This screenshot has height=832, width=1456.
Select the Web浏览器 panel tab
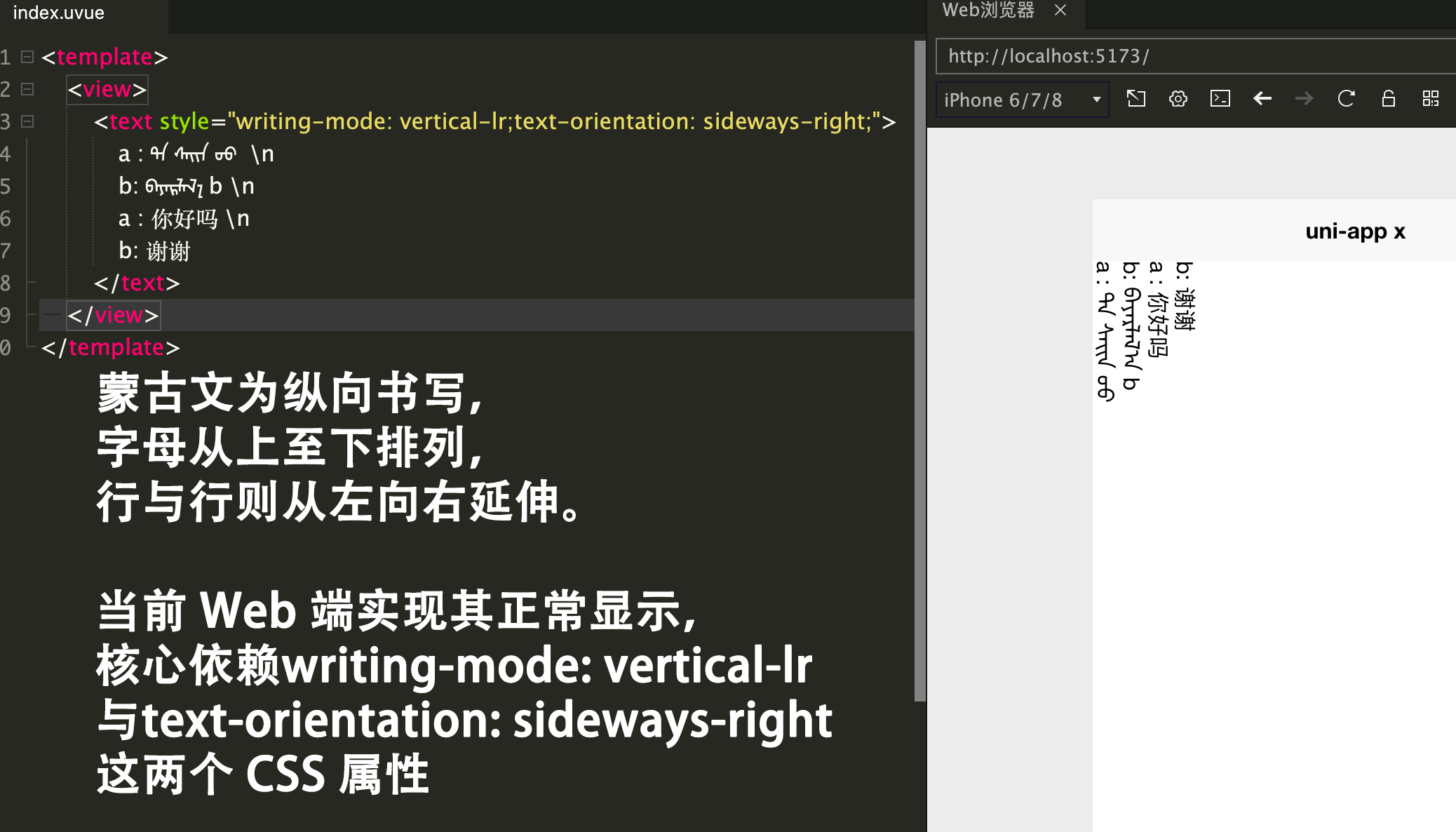point(987,11)
